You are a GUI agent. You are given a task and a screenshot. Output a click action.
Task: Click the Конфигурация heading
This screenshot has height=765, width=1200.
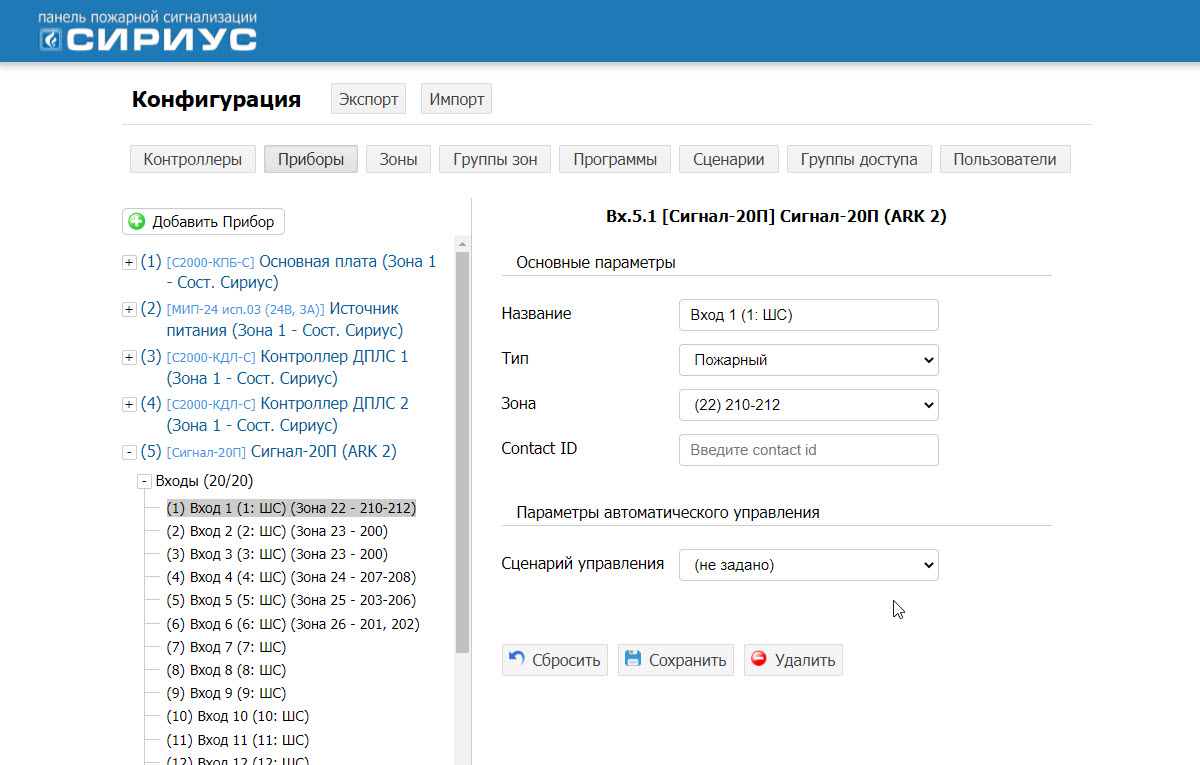pos(216,100)
